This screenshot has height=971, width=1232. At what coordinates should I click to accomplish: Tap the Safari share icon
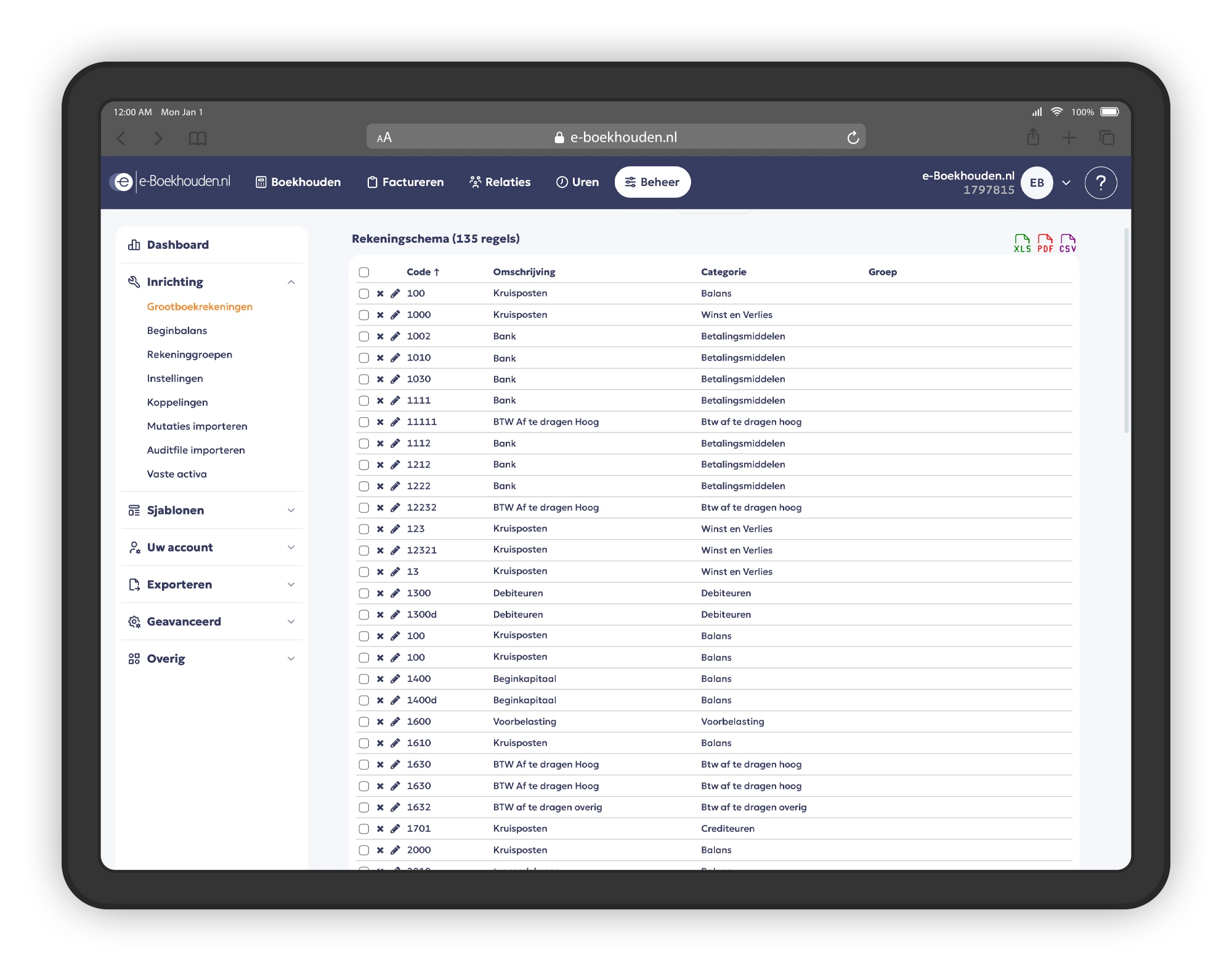1033,137
